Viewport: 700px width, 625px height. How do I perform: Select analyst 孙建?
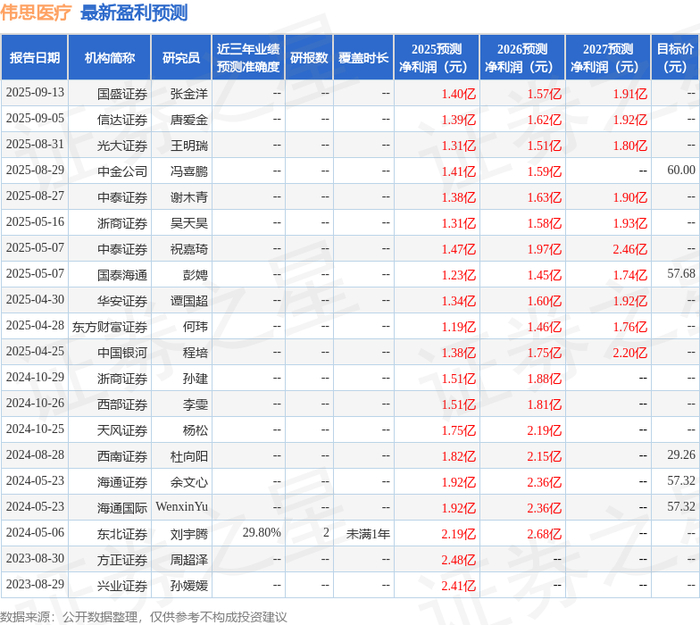pyautogui.click(x=195, y=379)
